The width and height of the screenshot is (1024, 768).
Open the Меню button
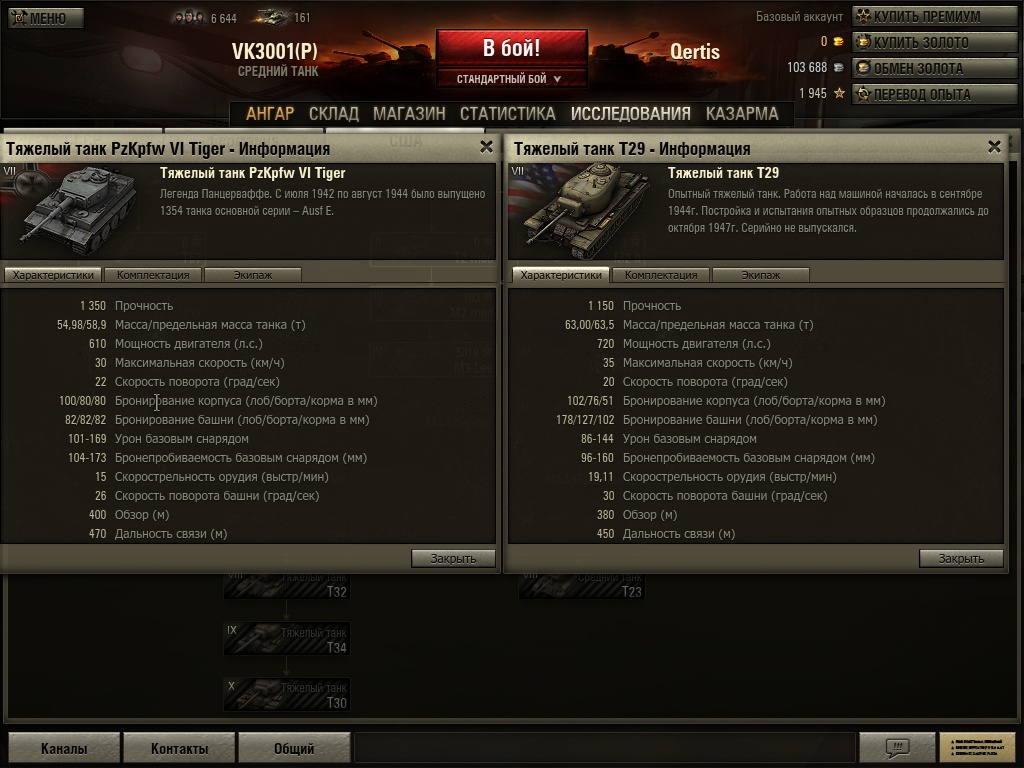click(46, 18)
